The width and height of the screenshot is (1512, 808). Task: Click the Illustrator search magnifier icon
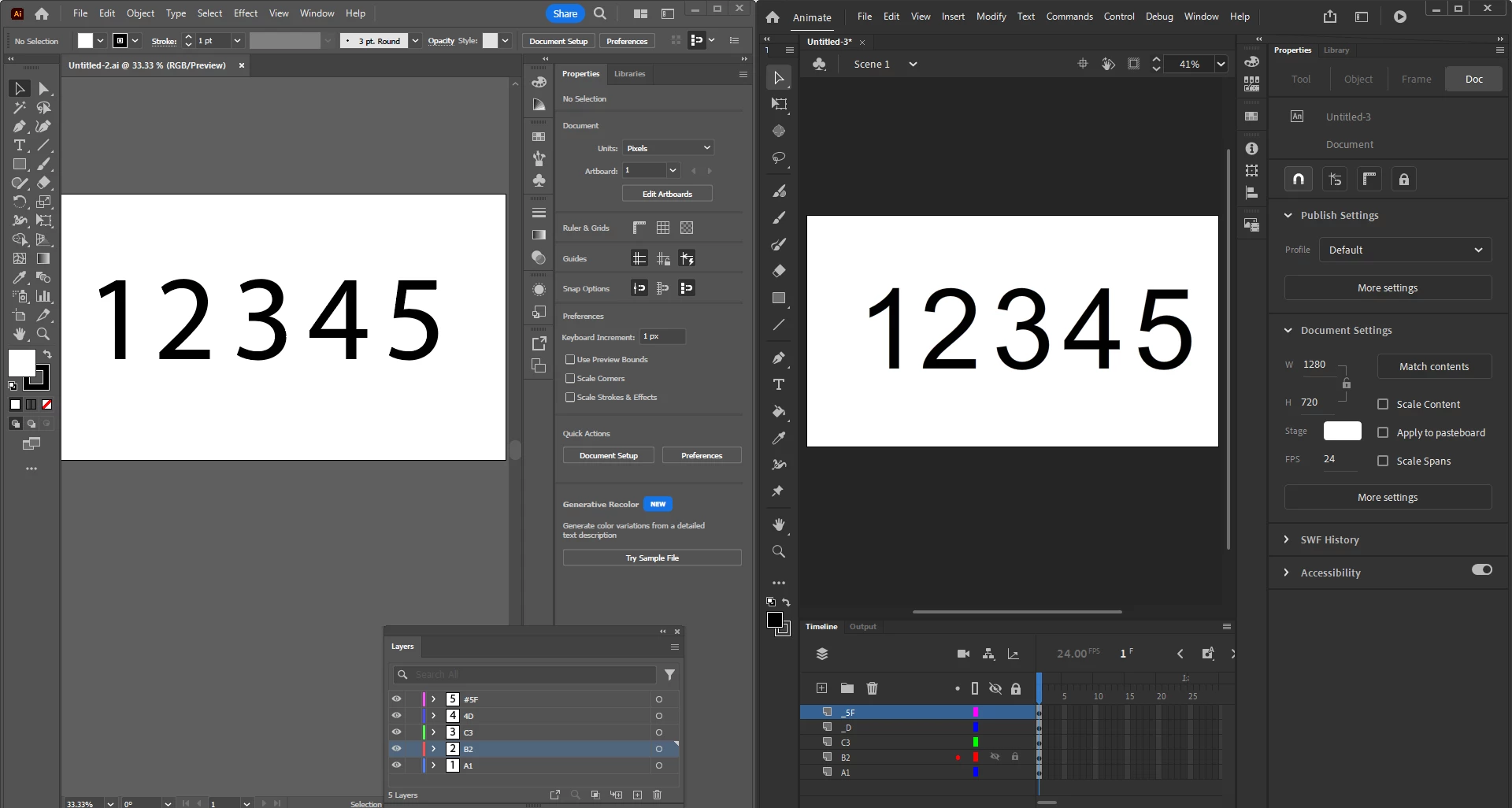[600, 13]
